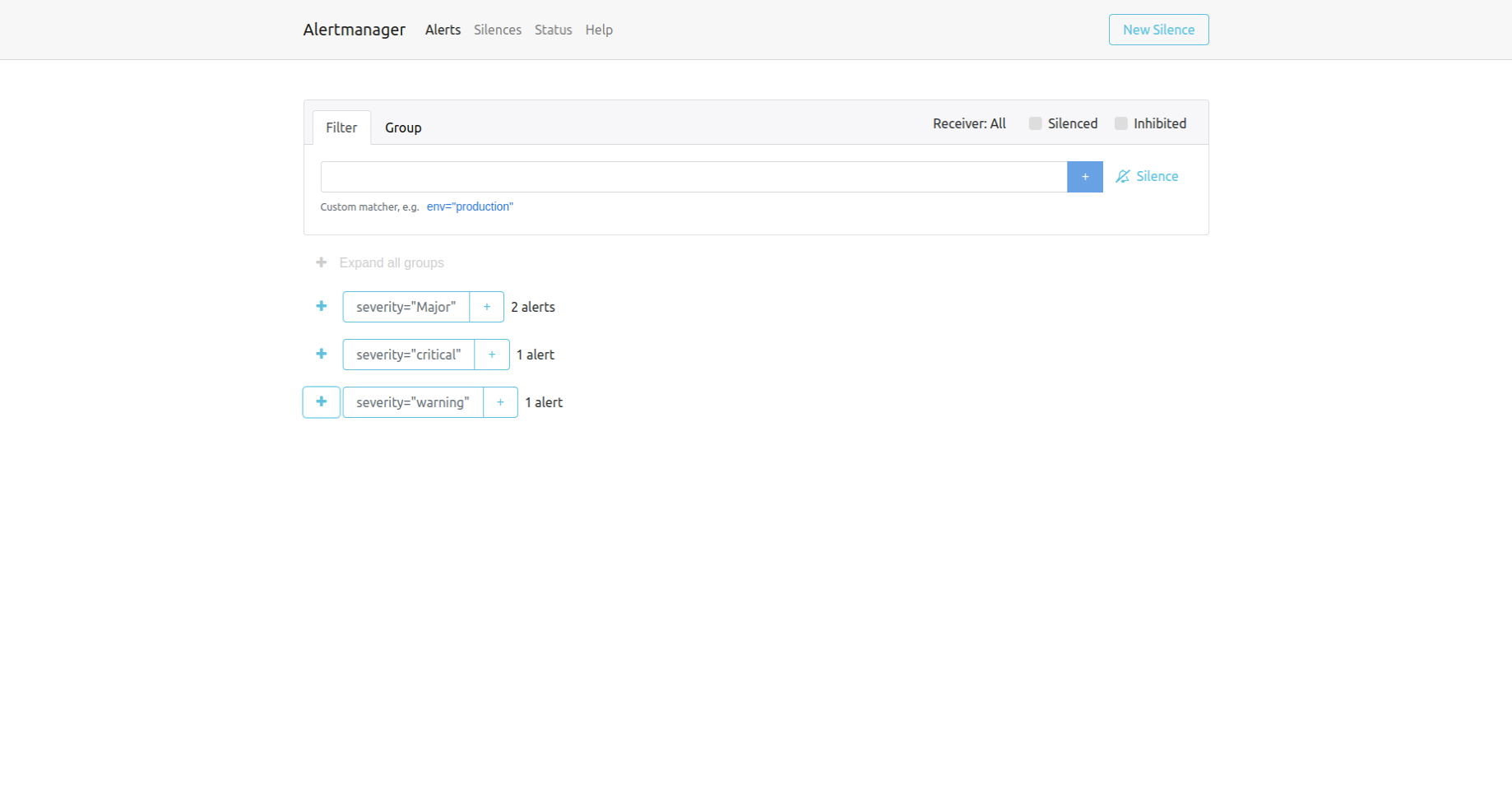1512x807 pixels.
Task: Open the Help page
Action: (599, 30)
